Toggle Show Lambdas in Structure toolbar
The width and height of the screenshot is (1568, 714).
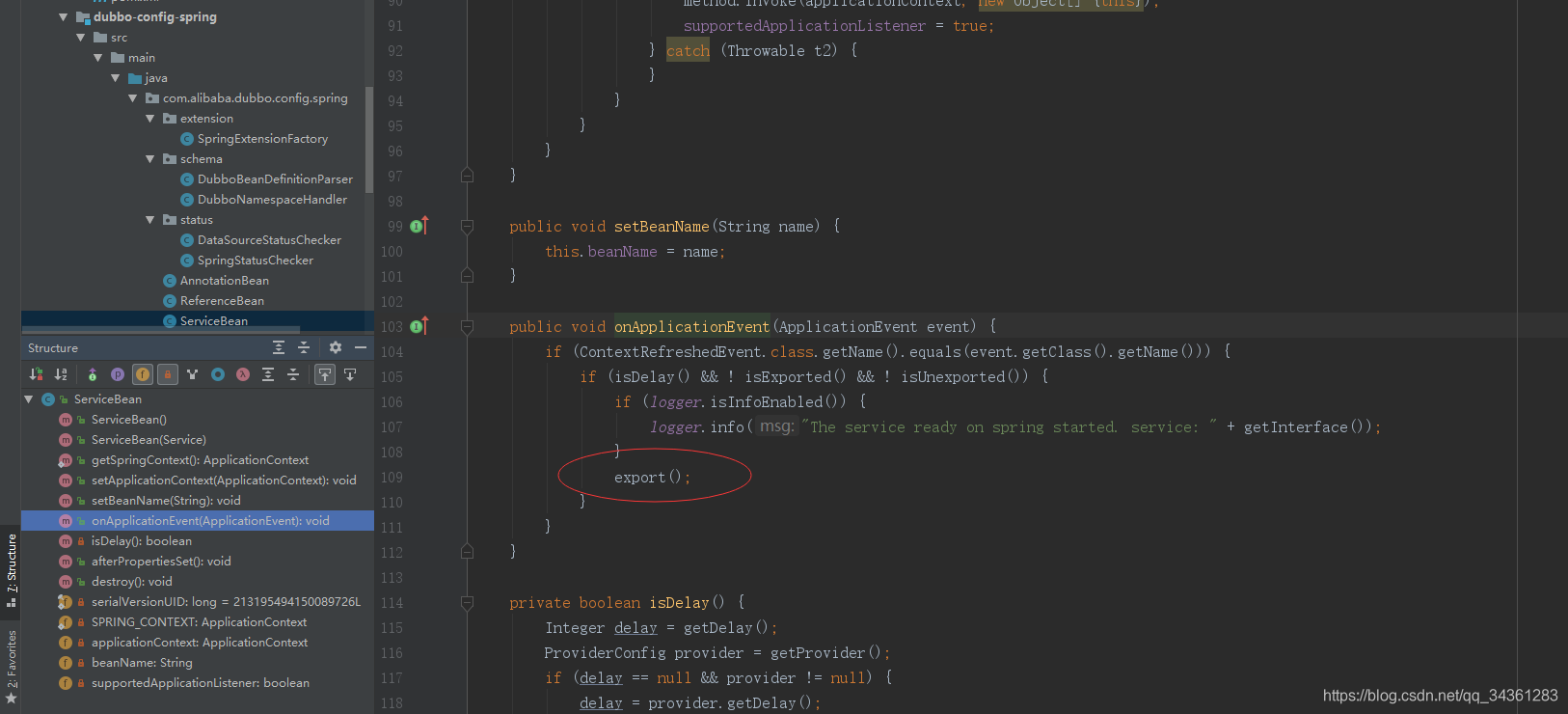point(243,374)
